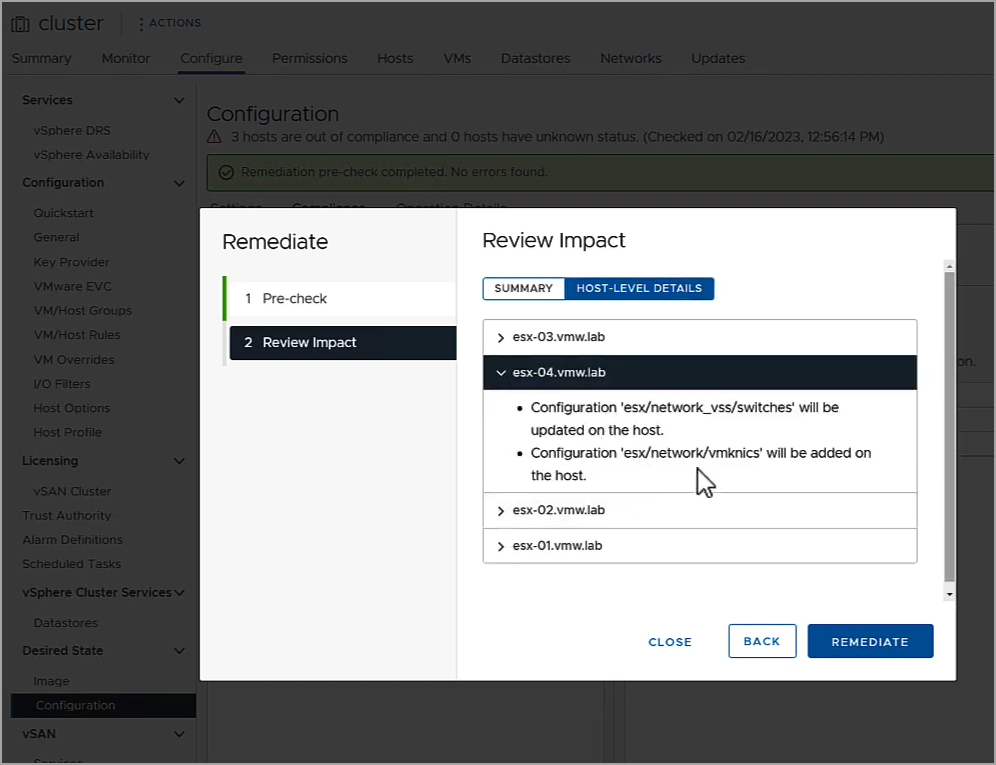
Task: Click the Back button
Action: point(762,641)
